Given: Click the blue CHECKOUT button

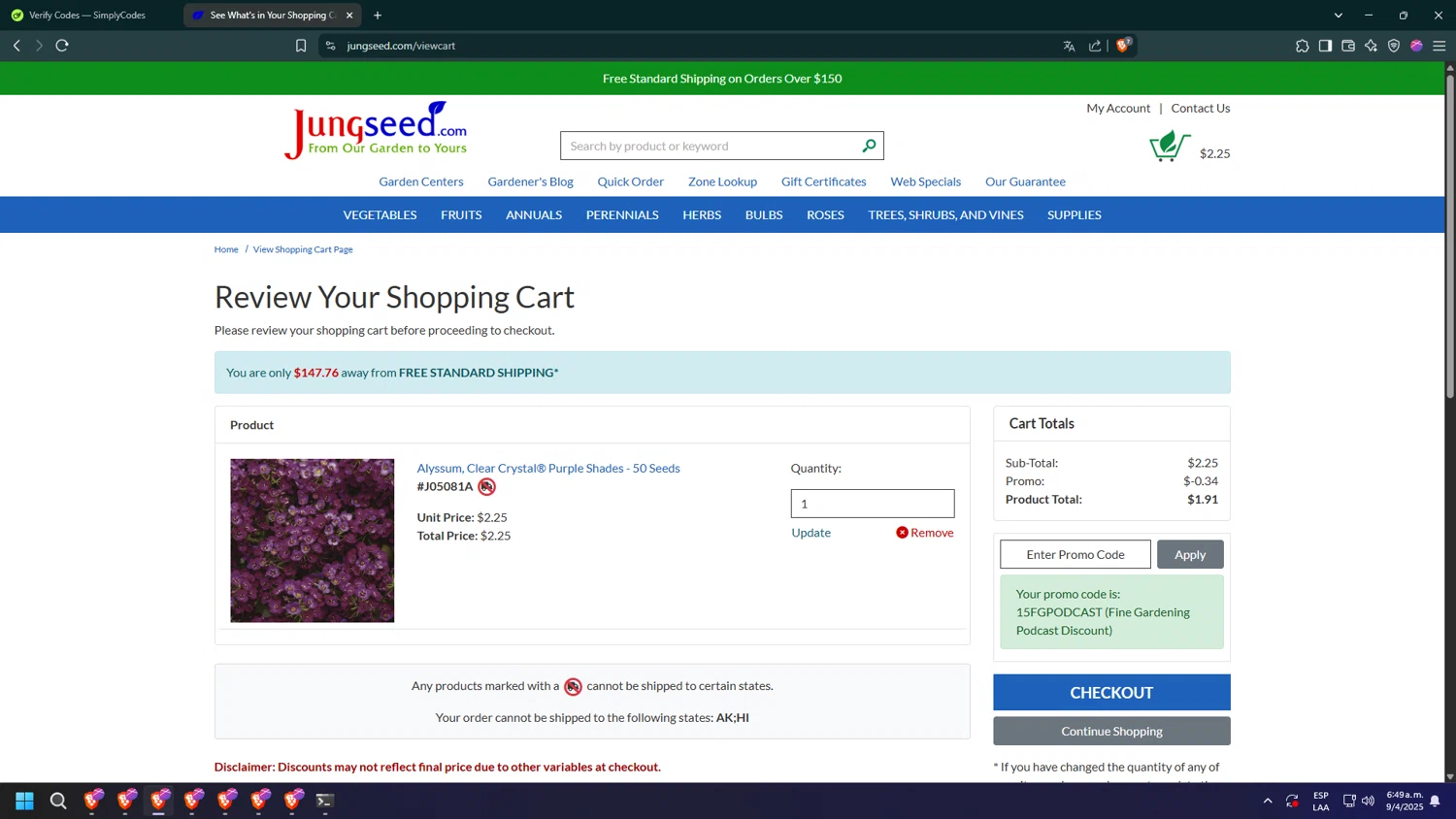Looking at the screenshot, I should click(x=1111, y=693).
